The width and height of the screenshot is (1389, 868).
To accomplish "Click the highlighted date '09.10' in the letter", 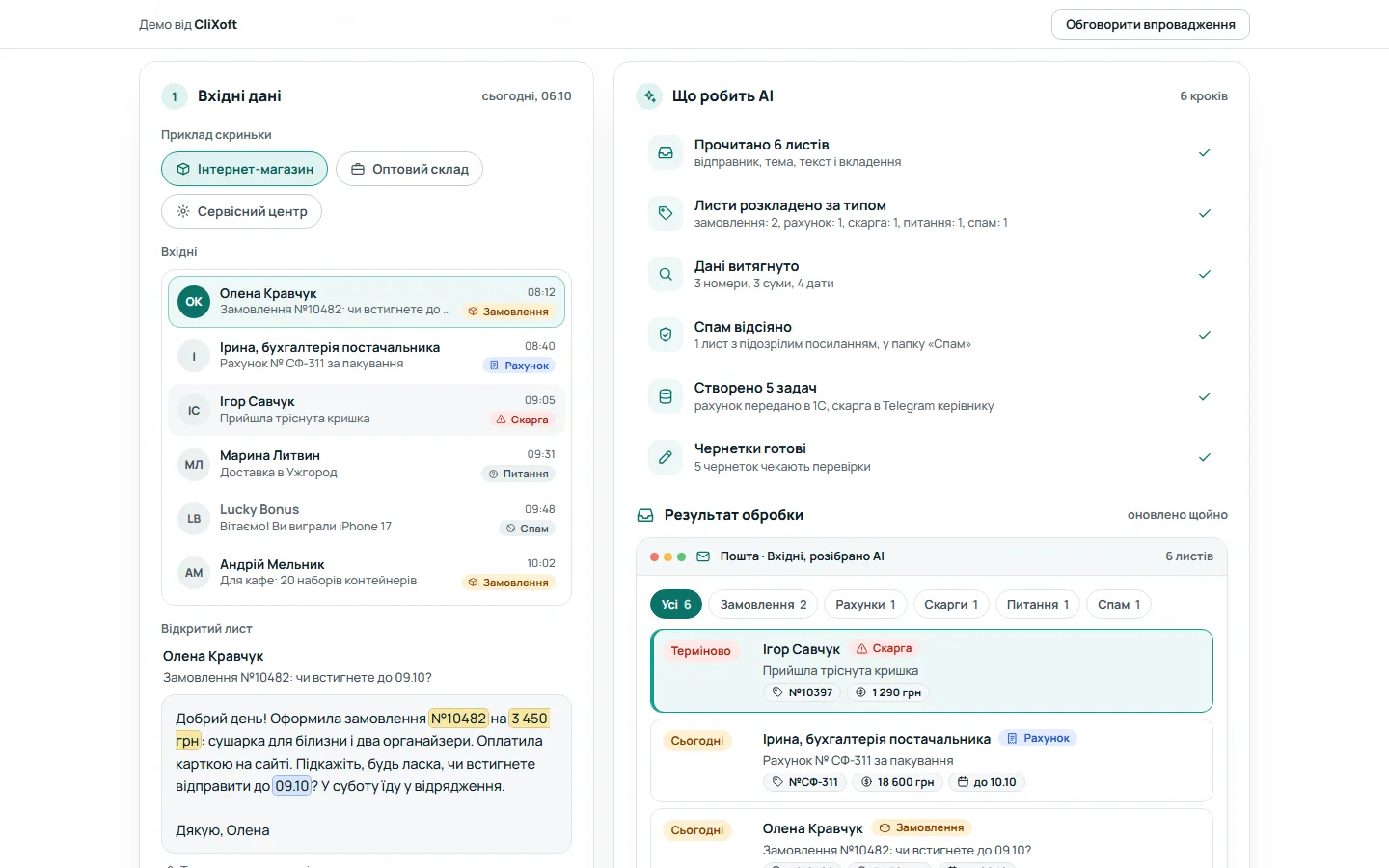I will pos(292,786).
